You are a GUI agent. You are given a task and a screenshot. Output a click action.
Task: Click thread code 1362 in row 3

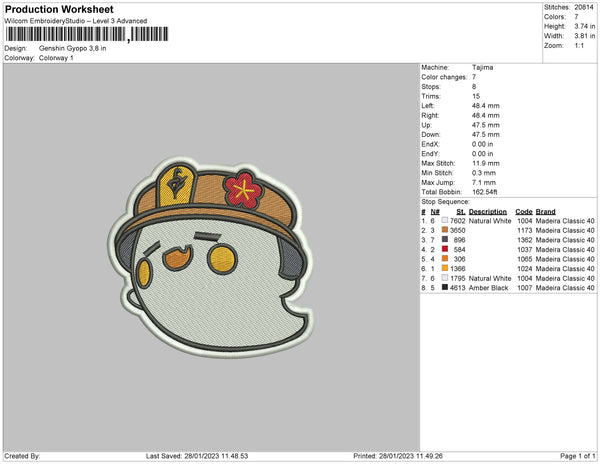[525, 240]
